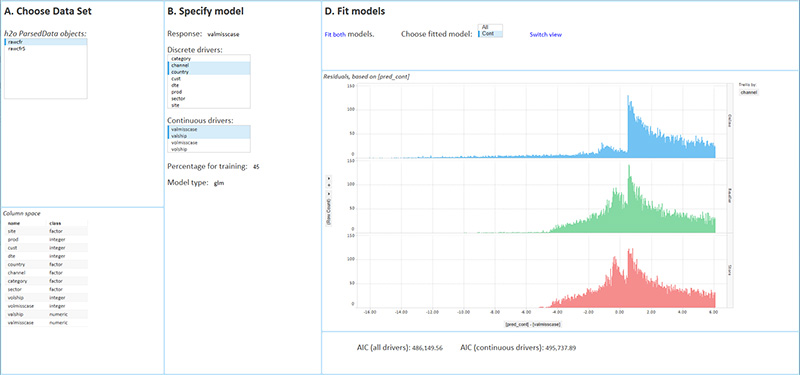Toggle the country discrete driver
This screenshot has height=375, width=800.
(209, 72)
